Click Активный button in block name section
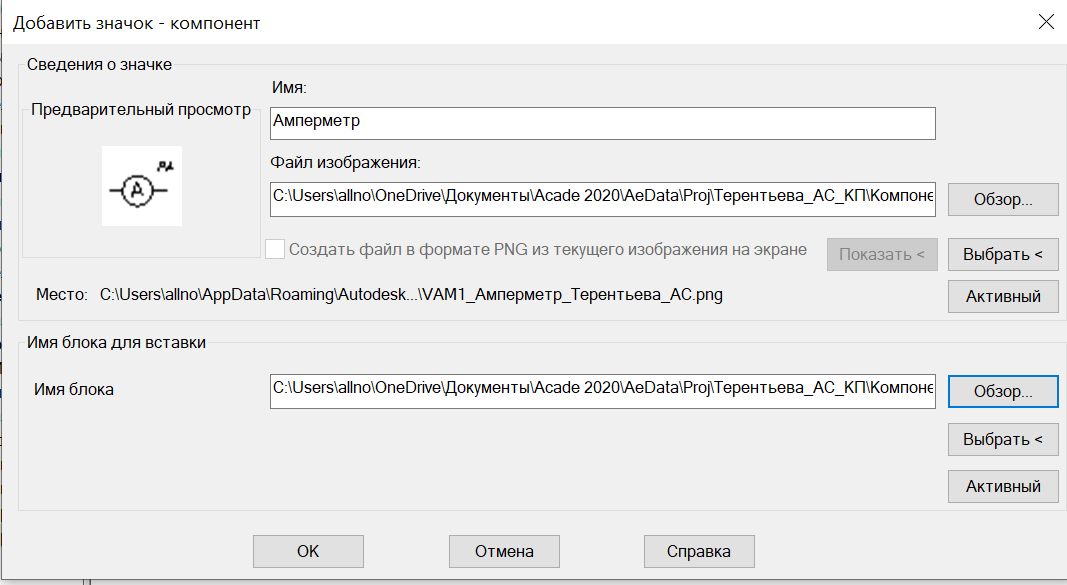Image resolution: width=1067 pixels, height=585 pixels. (1003, 486)
